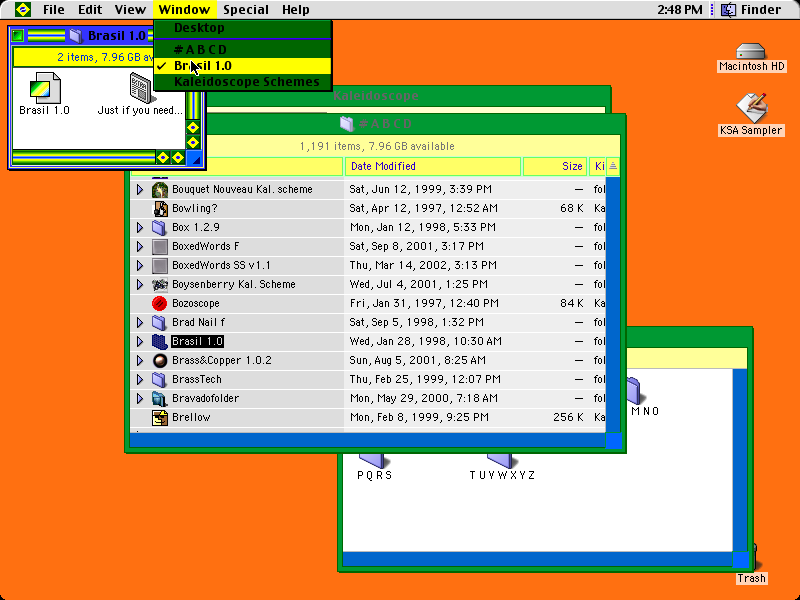Click the Bowling? file icon

click(160, 208)
